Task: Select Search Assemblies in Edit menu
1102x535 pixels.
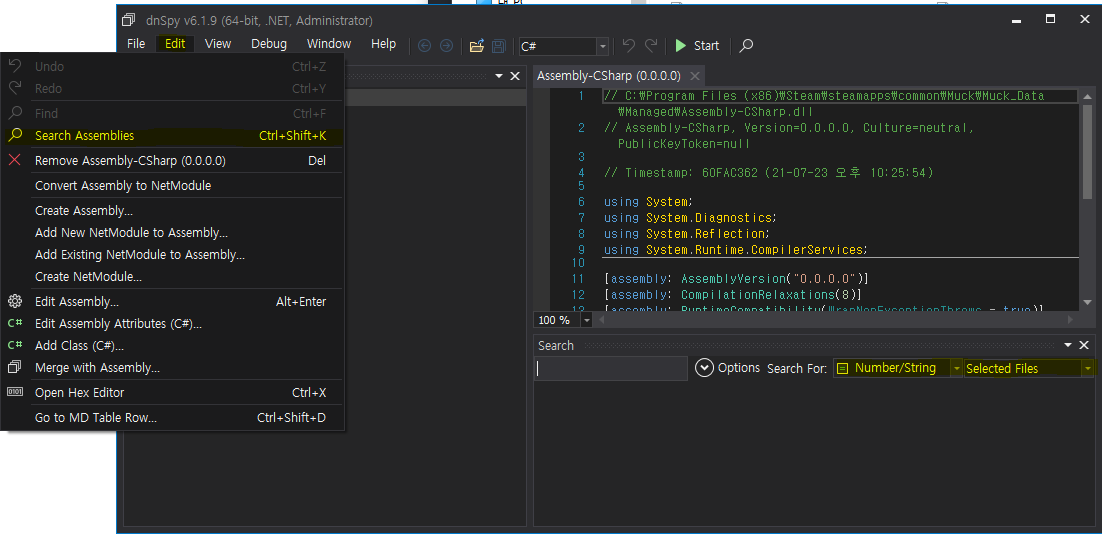Action: (x=173, y=136)
